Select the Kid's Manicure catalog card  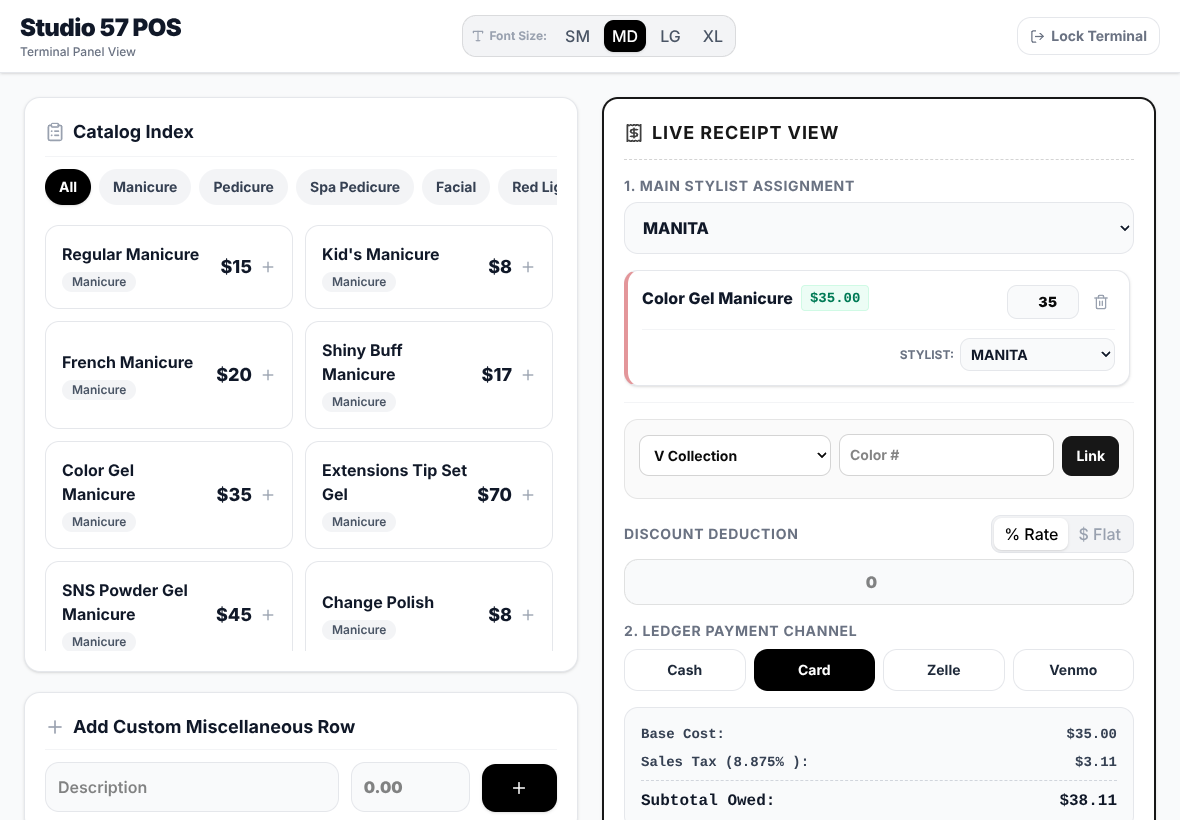click(x=429, y=267)
